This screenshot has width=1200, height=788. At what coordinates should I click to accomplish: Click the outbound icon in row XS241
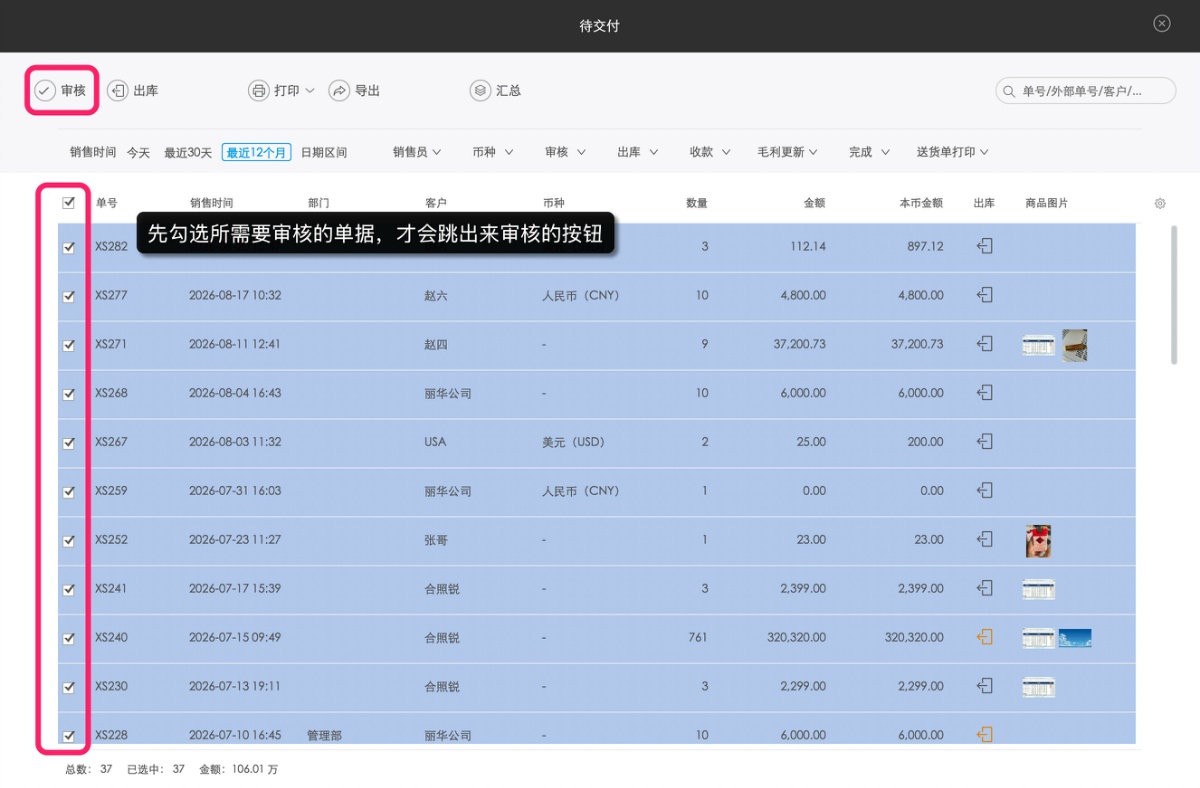click(x=985, y=588)
